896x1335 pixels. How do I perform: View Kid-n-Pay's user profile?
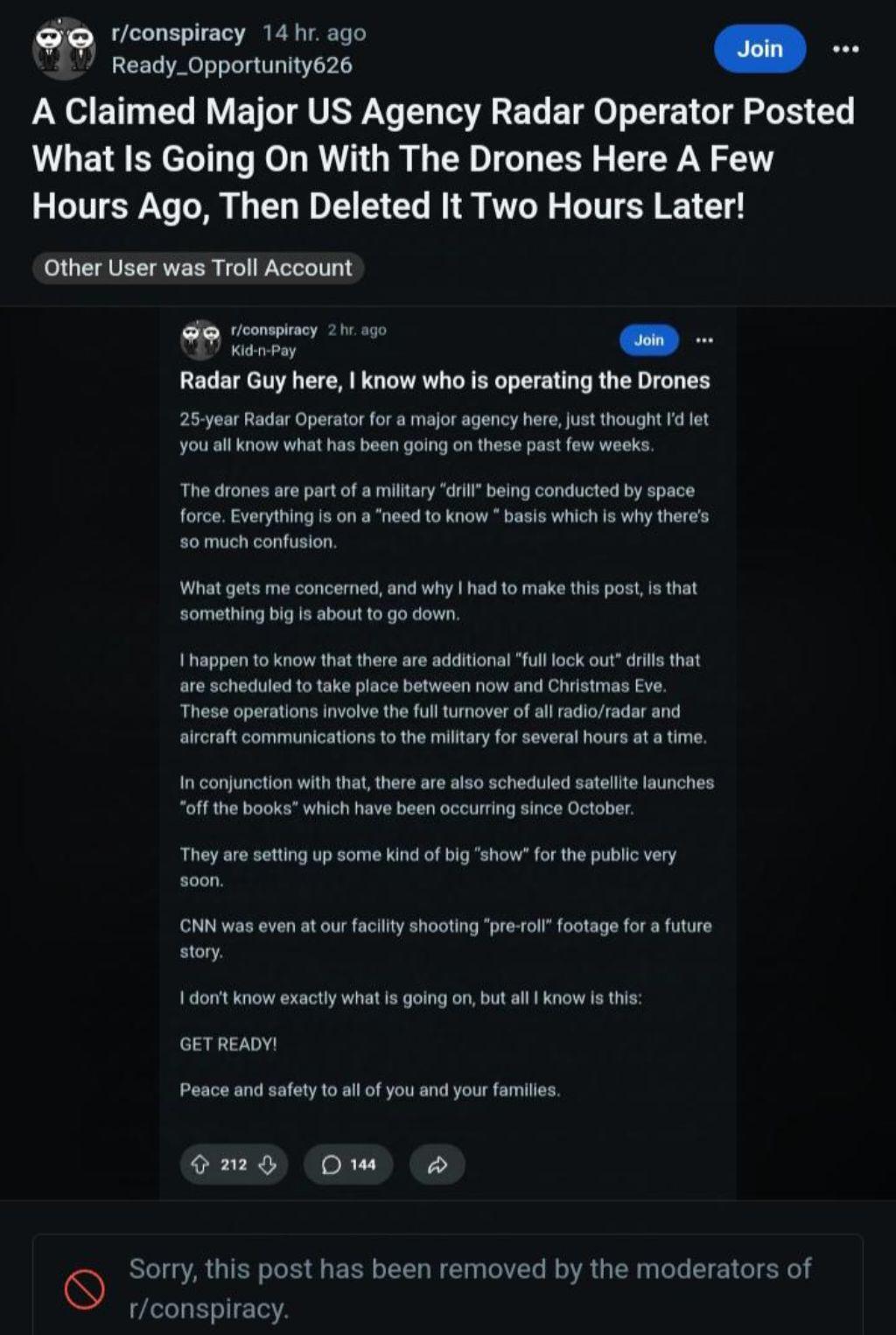pos(263,351)
